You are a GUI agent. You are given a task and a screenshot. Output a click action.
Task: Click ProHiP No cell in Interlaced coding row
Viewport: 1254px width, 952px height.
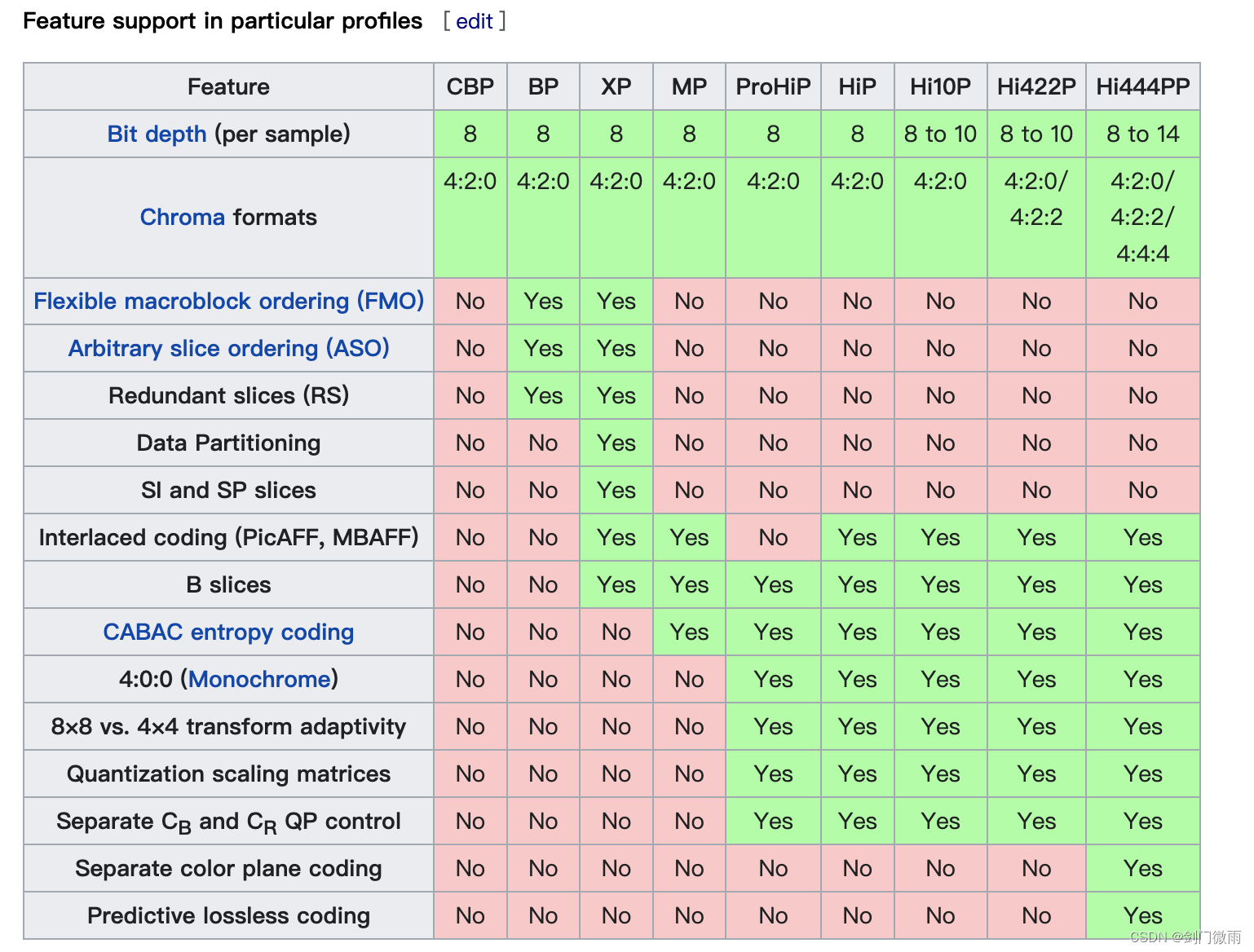(x=773, y=537)
